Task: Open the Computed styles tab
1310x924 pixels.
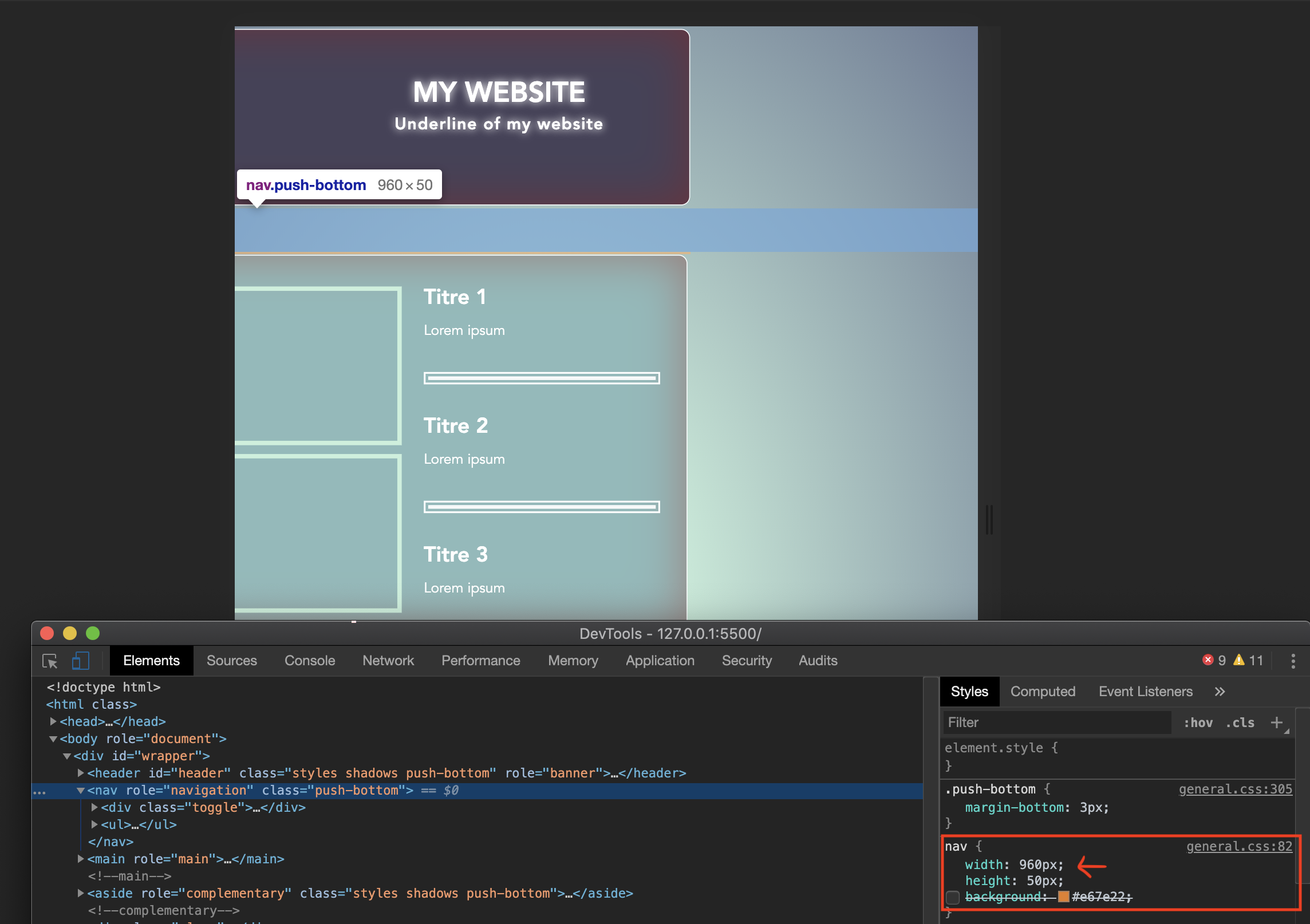Action: pyautogui.click(x=1043, y=692)
